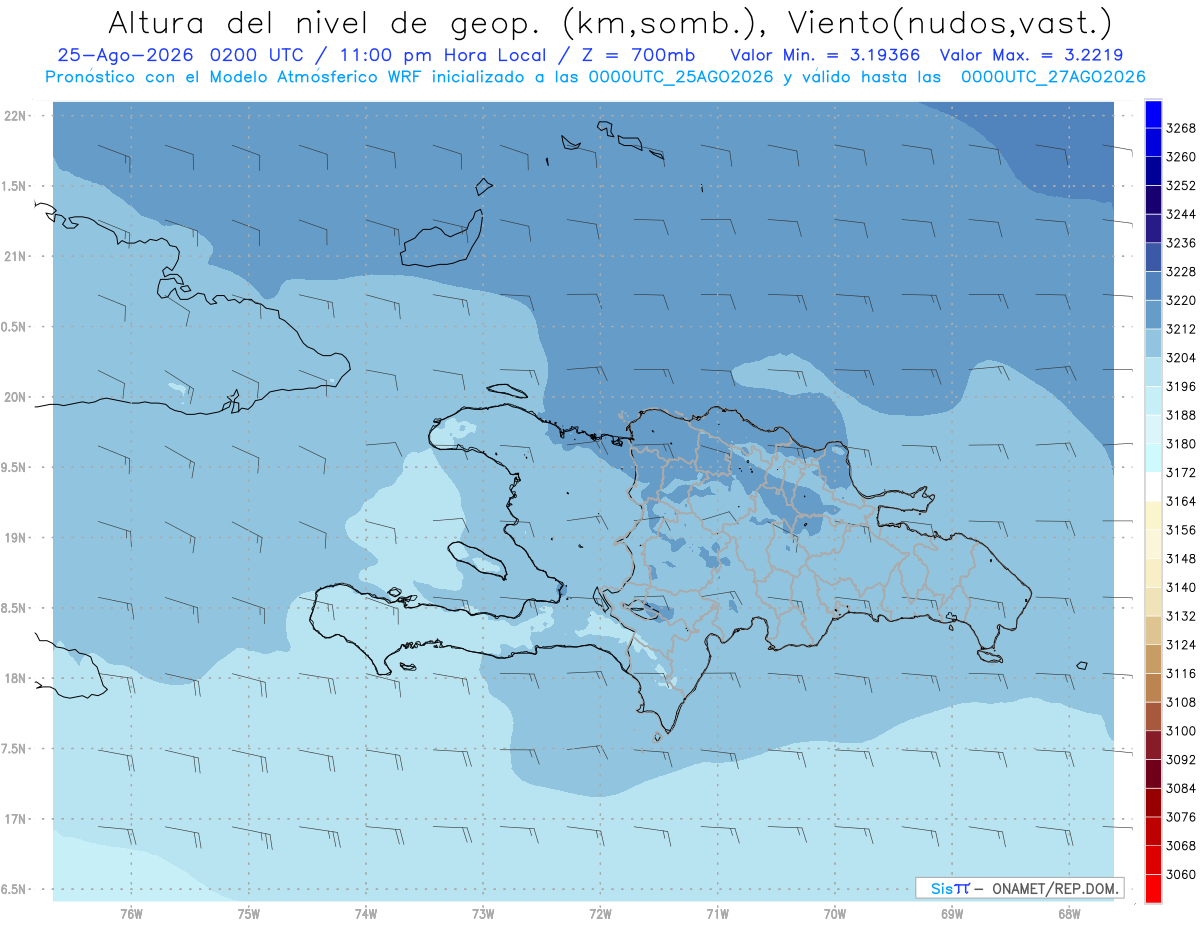Viewport: 1200px width, 927px height.
Task: Click the 9.5N latitude label
Action: pyautogui.click(x=14, y=468)
